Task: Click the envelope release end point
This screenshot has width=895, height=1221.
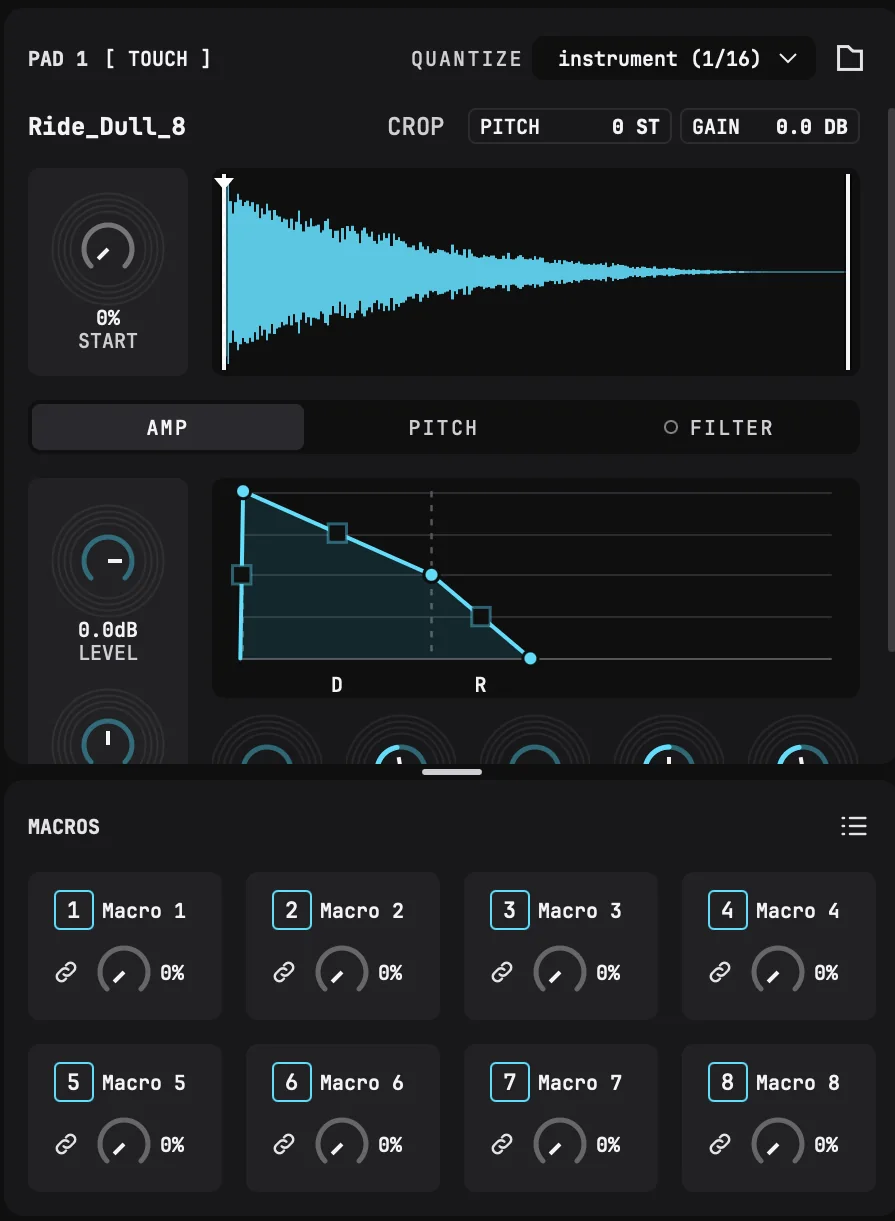Action: click(530, 658)
